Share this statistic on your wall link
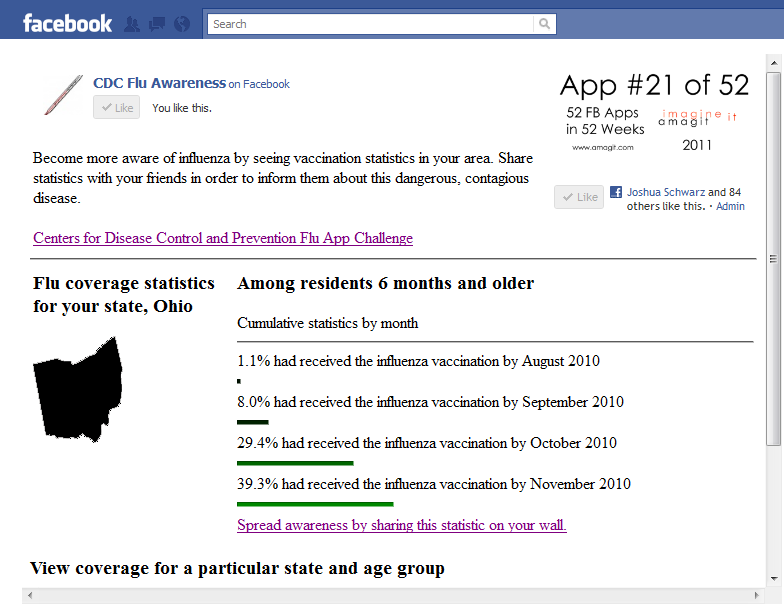 click(402, 525)
